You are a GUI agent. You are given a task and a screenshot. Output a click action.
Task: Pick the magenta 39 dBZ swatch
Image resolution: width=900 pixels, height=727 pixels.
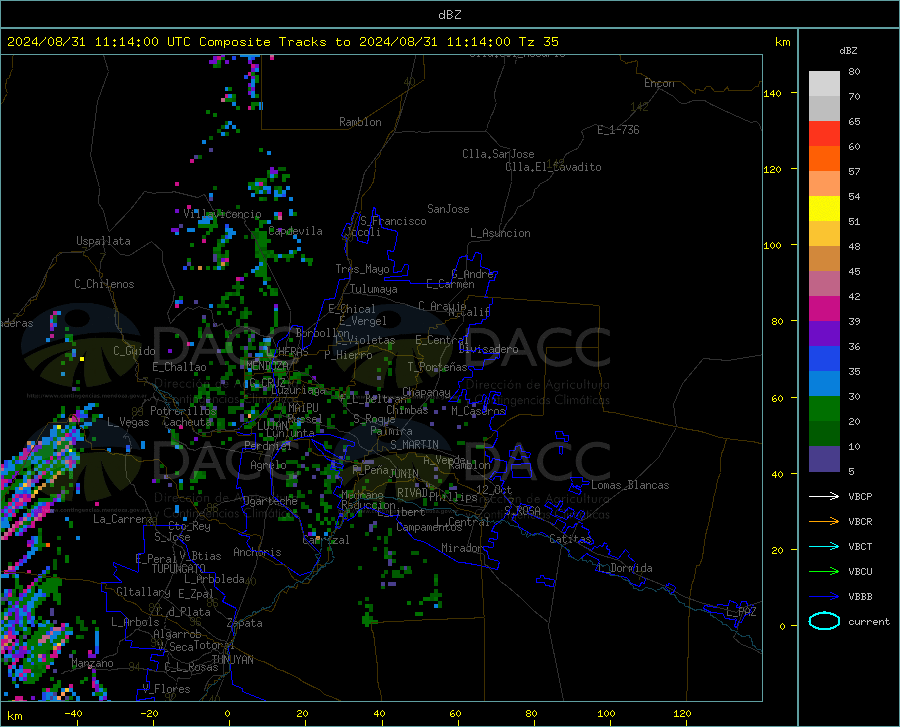point(824,309)
